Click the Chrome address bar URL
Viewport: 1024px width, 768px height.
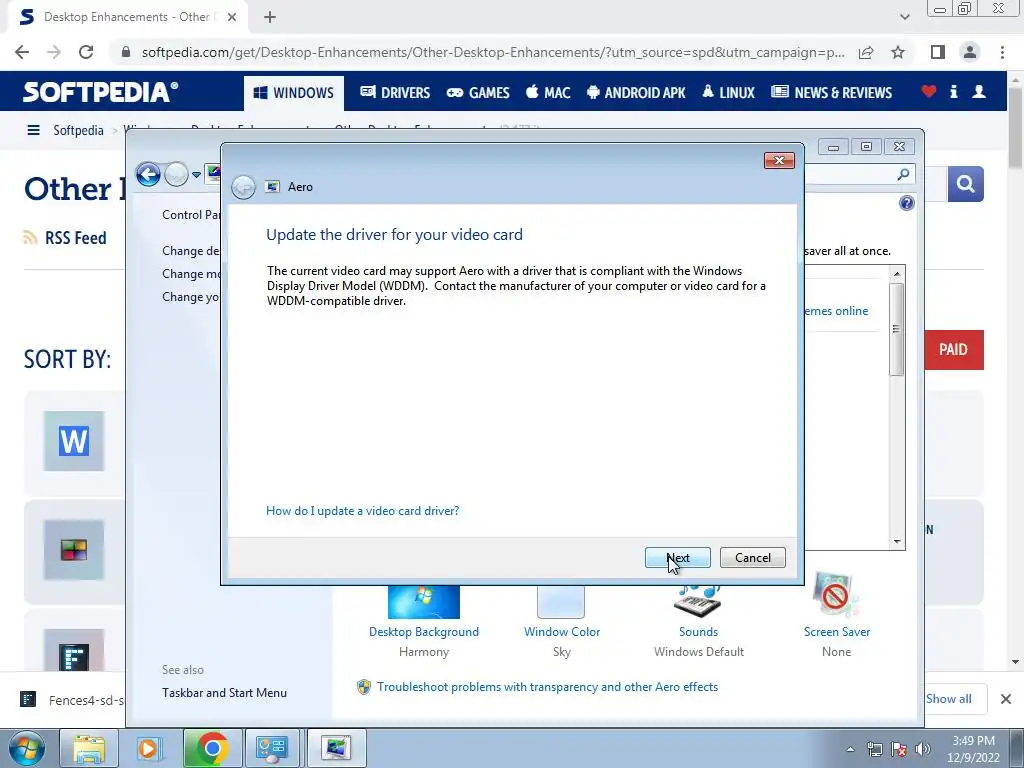click(x=493, y=52)
